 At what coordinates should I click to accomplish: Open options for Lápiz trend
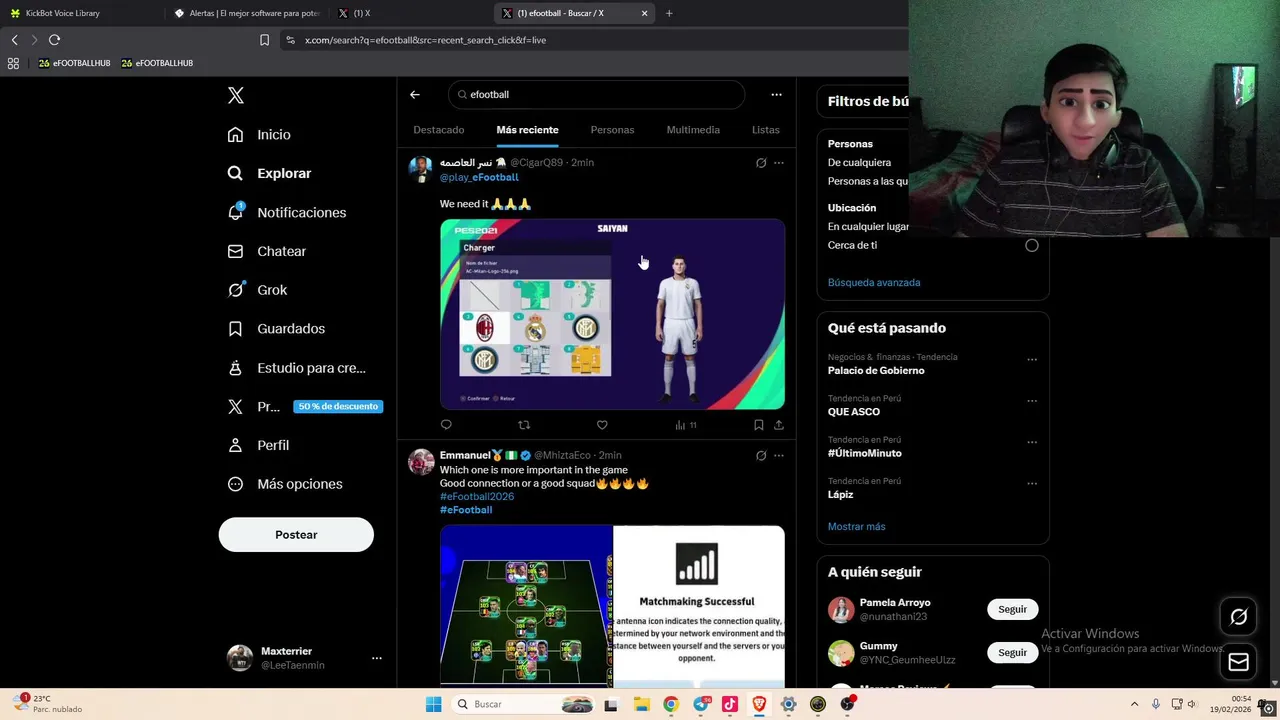[x=1032, y=484]
